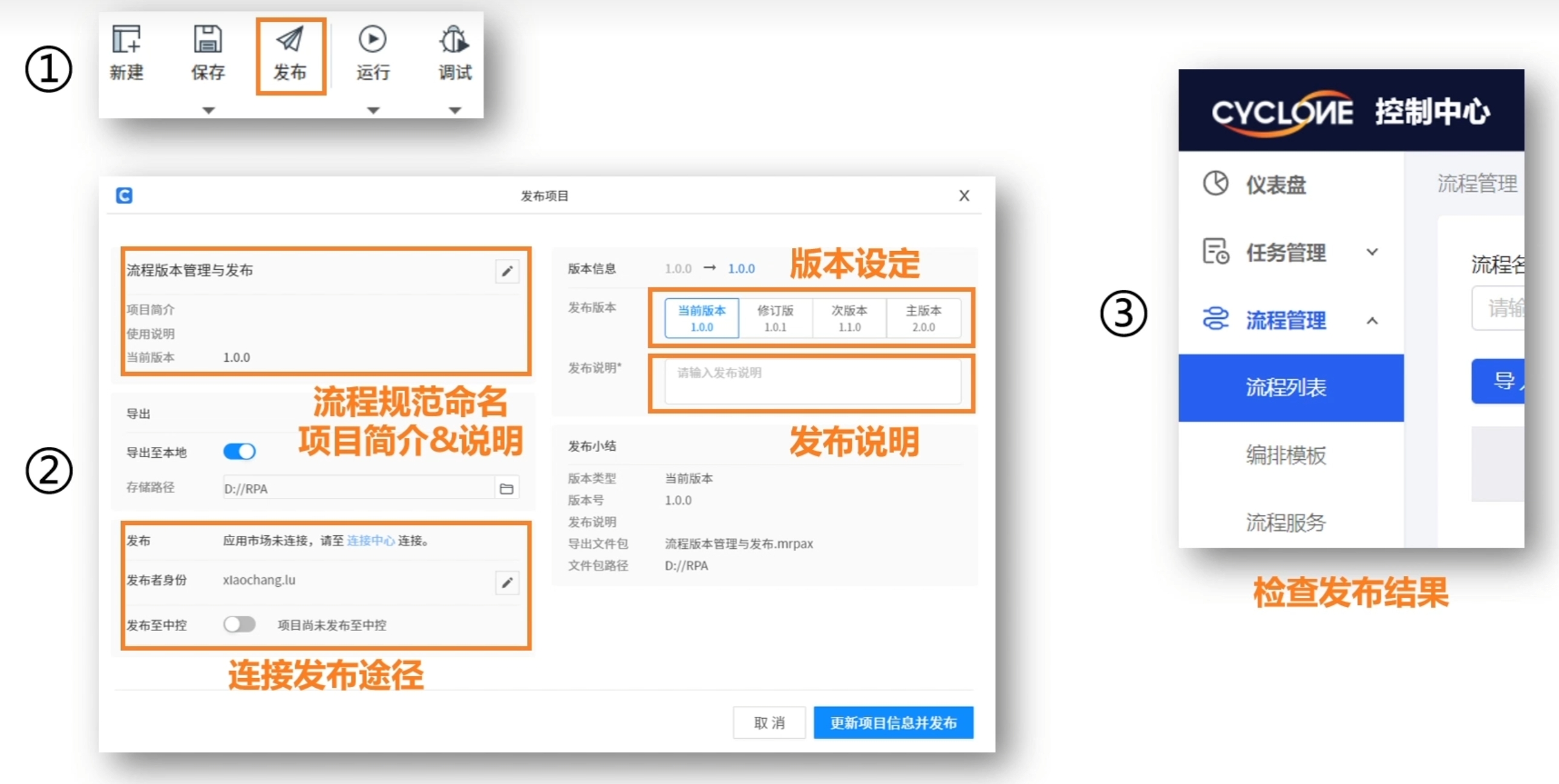The width and height of the screenshot is (1559, 784).
Task: Enable 发布至中控 switch
Action: pyautogui.click(x=240, y=624)
